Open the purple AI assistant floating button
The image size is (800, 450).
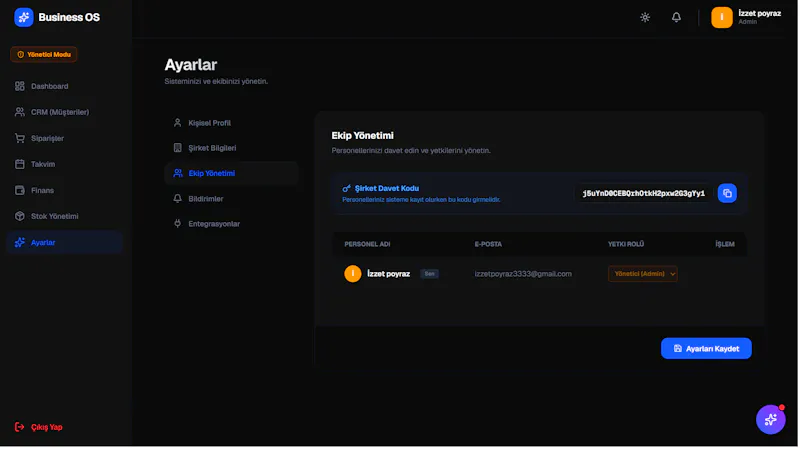click(772, 420)
